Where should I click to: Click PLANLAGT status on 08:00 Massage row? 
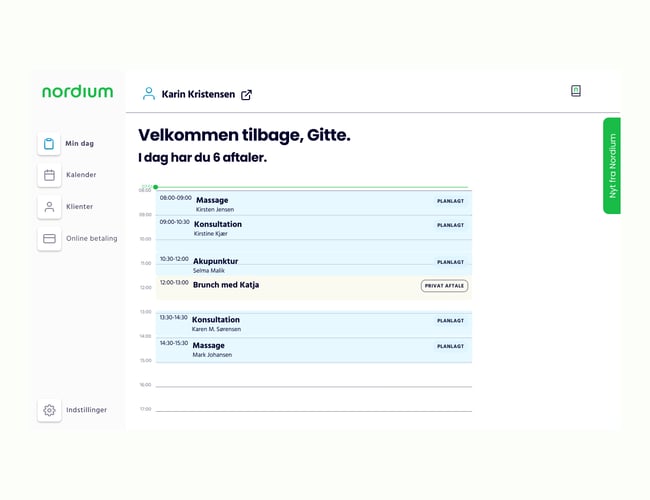[451, 201]
